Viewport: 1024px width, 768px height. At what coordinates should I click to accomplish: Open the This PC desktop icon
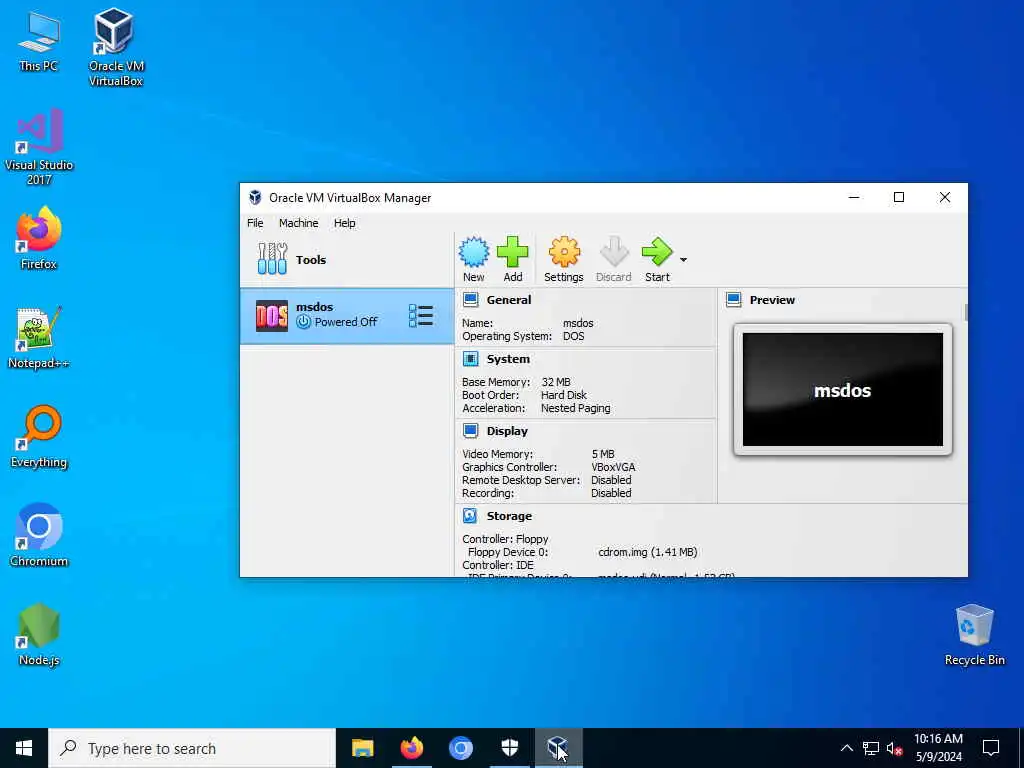coord(39,41)
